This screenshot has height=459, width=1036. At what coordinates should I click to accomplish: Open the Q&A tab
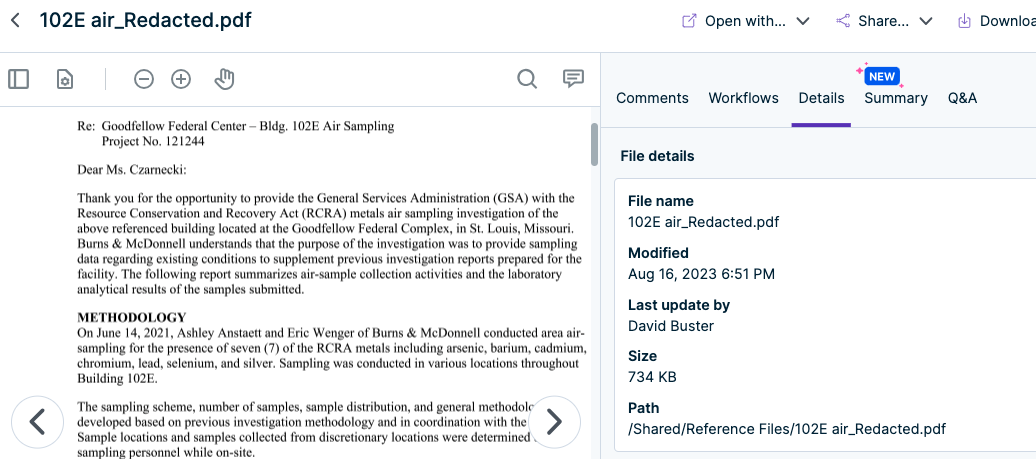pos(962,98)
